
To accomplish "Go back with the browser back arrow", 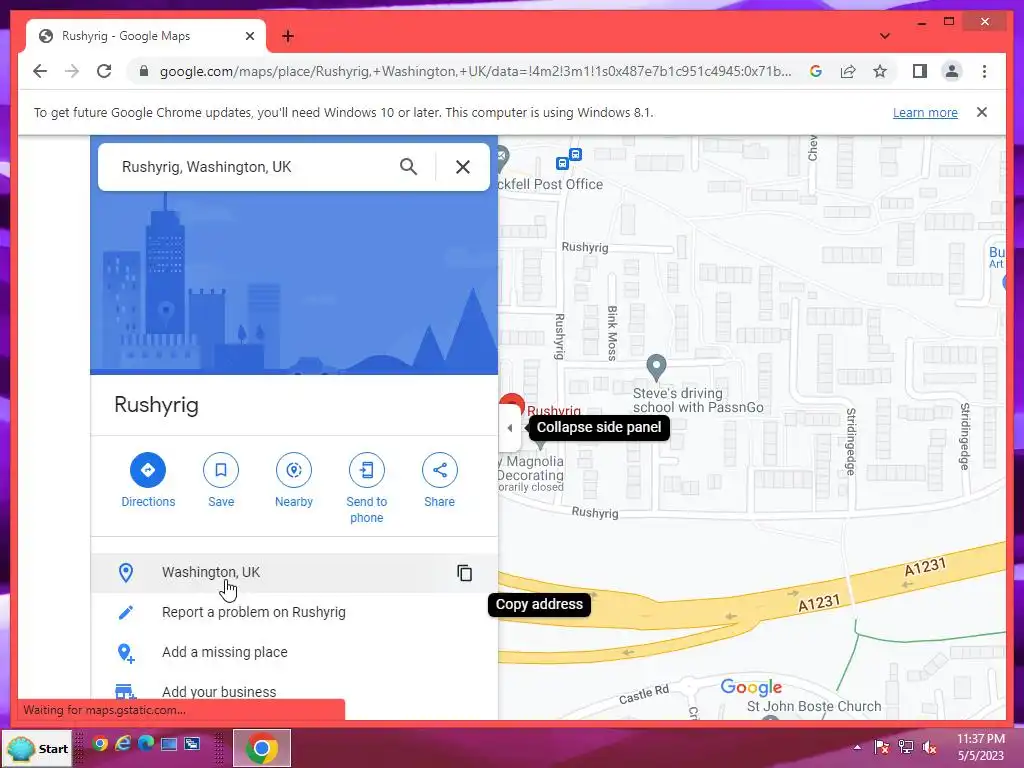I will coord(40,71).
